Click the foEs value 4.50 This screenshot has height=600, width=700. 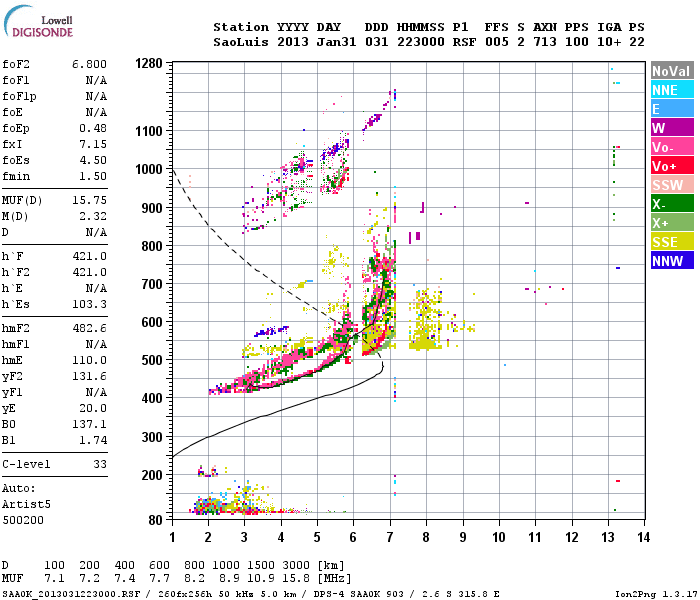pos(93,160)
